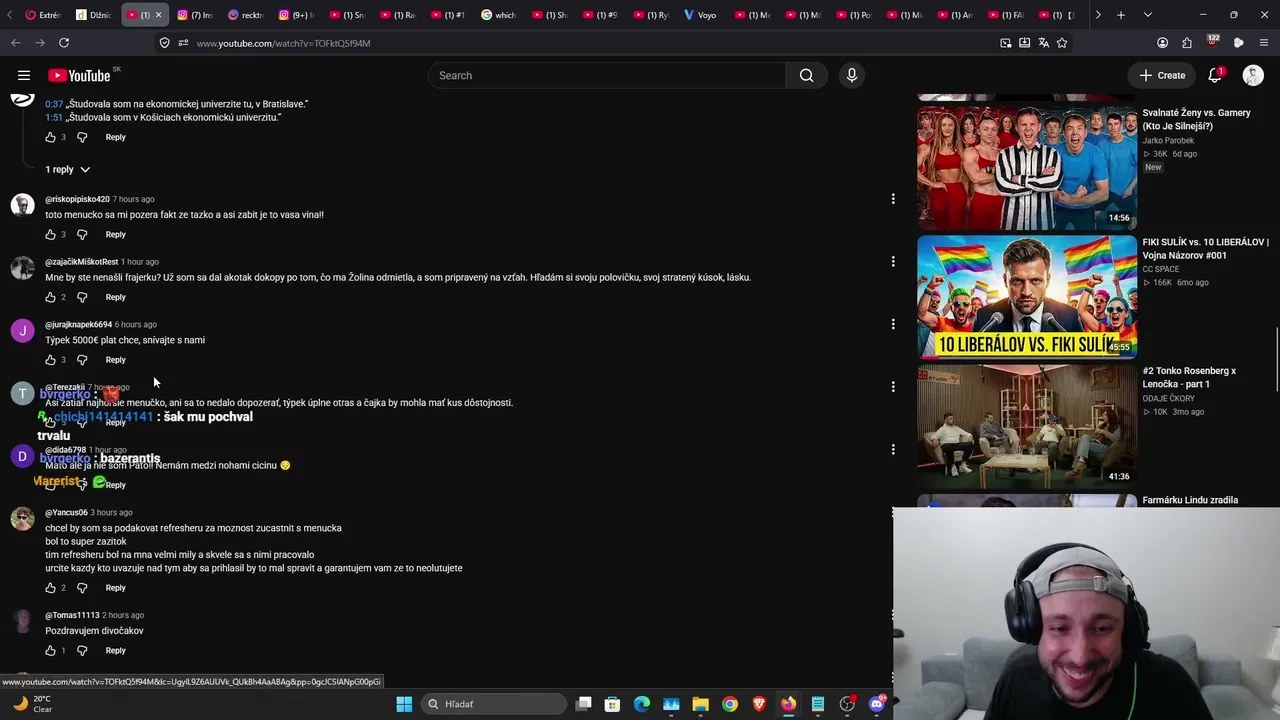Viewport: 1280px width, 720px height.
Task: Like the comment by @Tomas11113
Action: click(x=50, y=651)
